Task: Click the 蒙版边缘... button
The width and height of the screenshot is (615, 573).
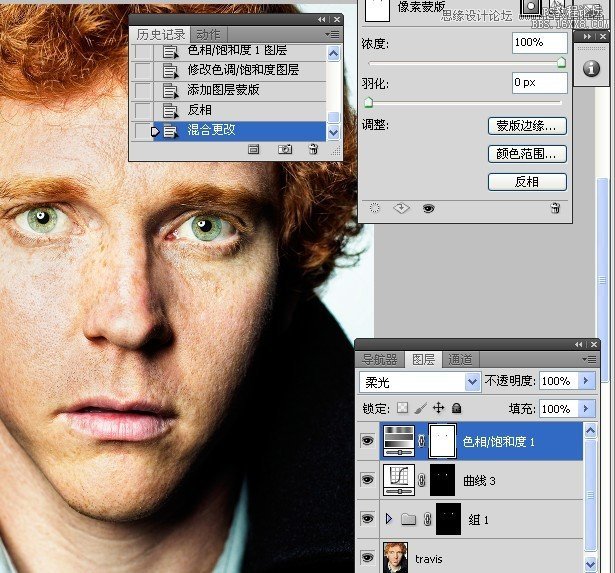Action: coord(527,126)
